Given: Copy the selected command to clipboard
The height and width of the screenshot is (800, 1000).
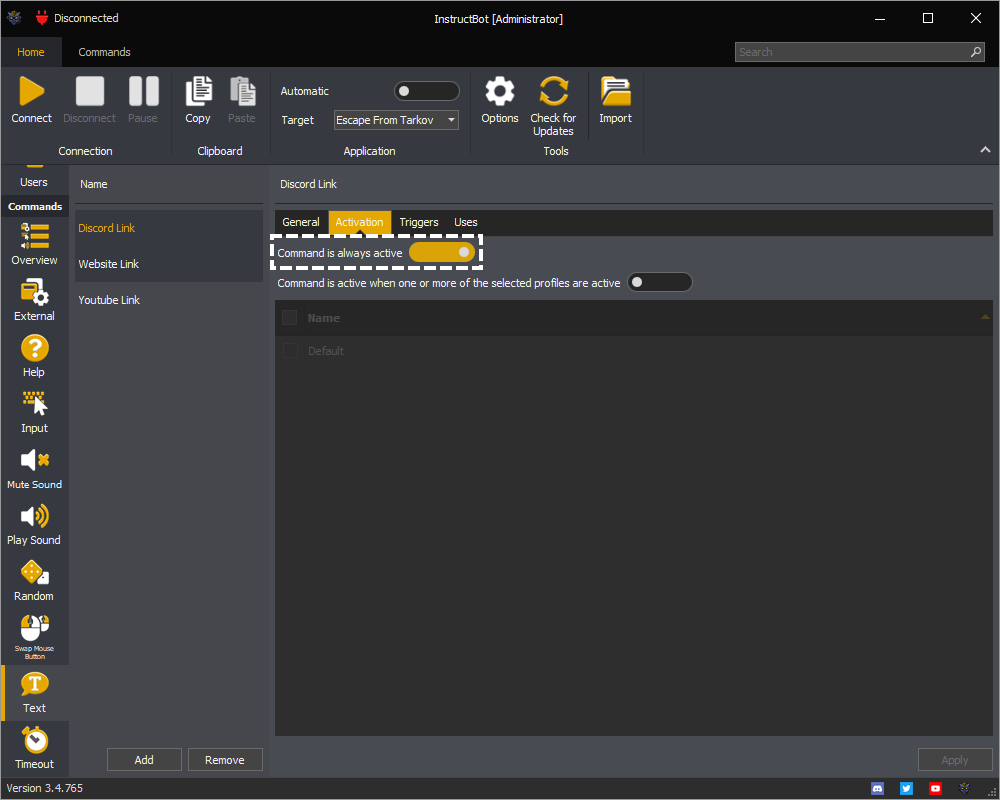Looking at the screenshot, I should coord(198,100).
